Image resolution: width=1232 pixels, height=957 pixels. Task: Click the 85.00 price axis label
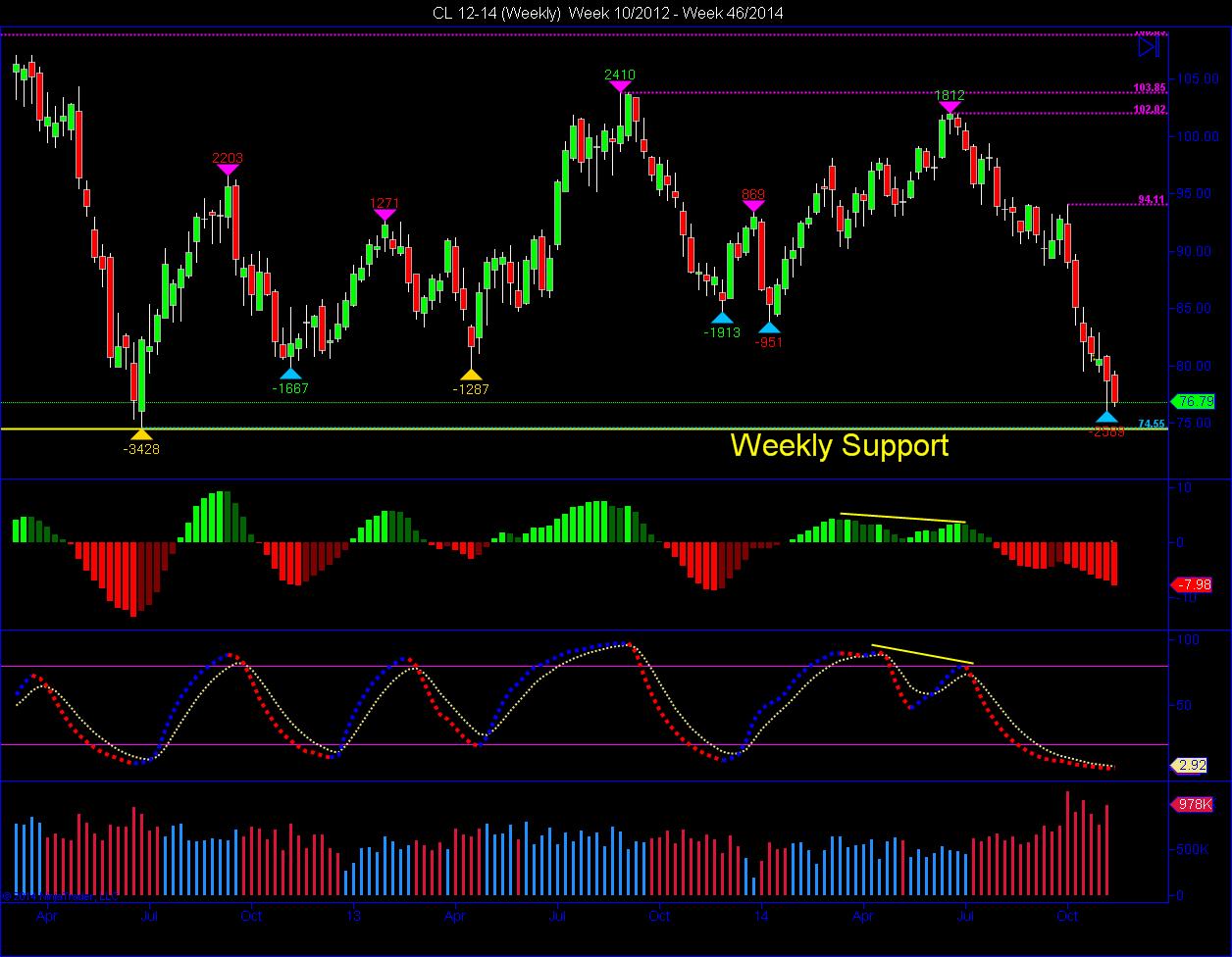click(x=1196, y=309)
